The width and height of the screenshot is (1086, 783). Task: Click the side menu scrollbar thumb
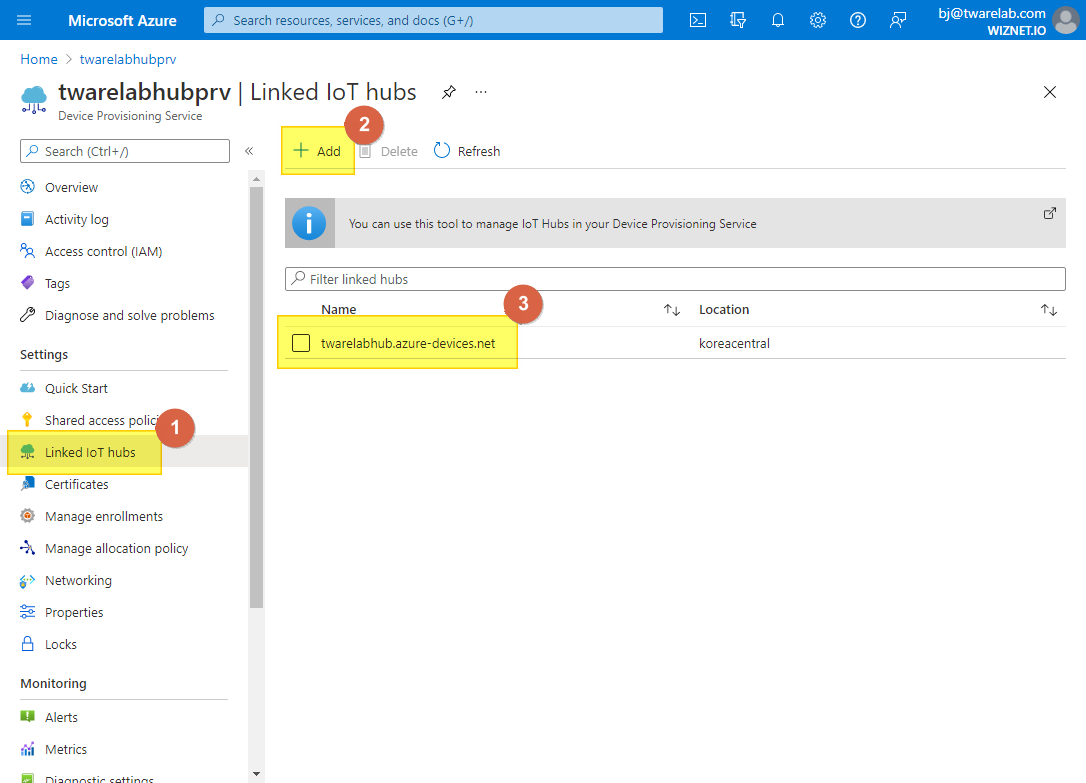(256, 397)
